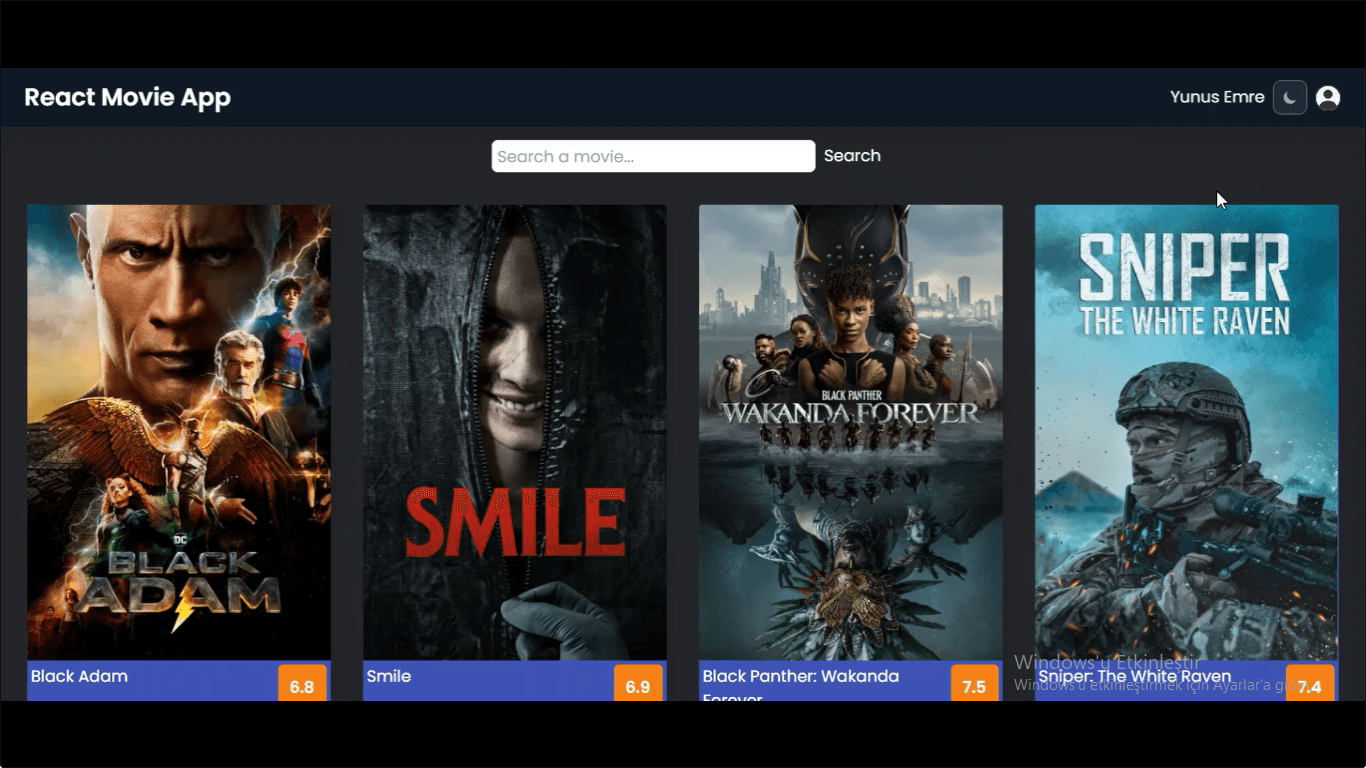
Task: Click the 7.5 rating badge
Action: pos(974,683)
